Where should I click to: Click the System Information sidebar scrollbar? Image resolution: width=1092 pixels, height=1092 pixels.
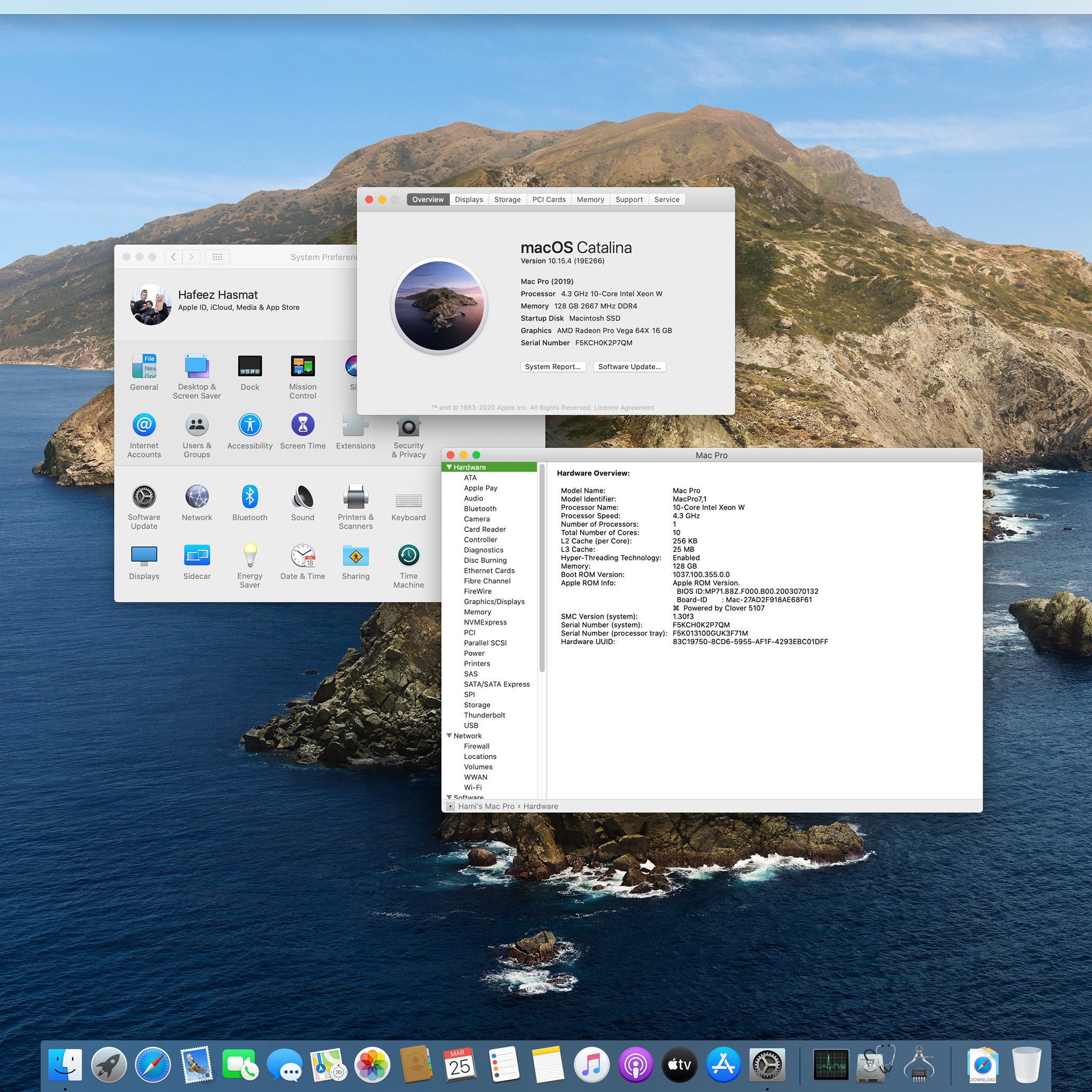tap(542, 568)
